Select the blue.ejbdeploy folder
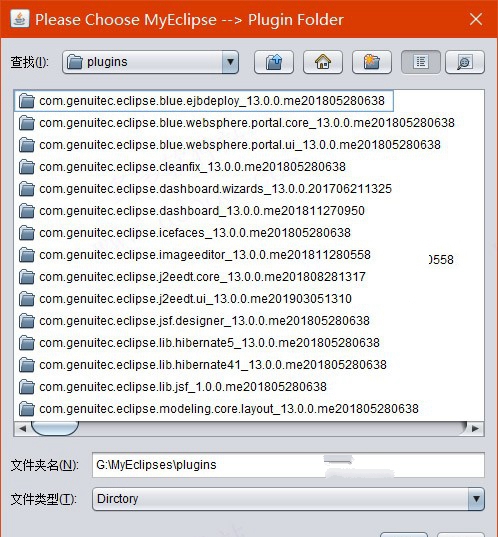The height and width of the screenshot is (537, 498). pyautogui.click(x=204, y=101)
